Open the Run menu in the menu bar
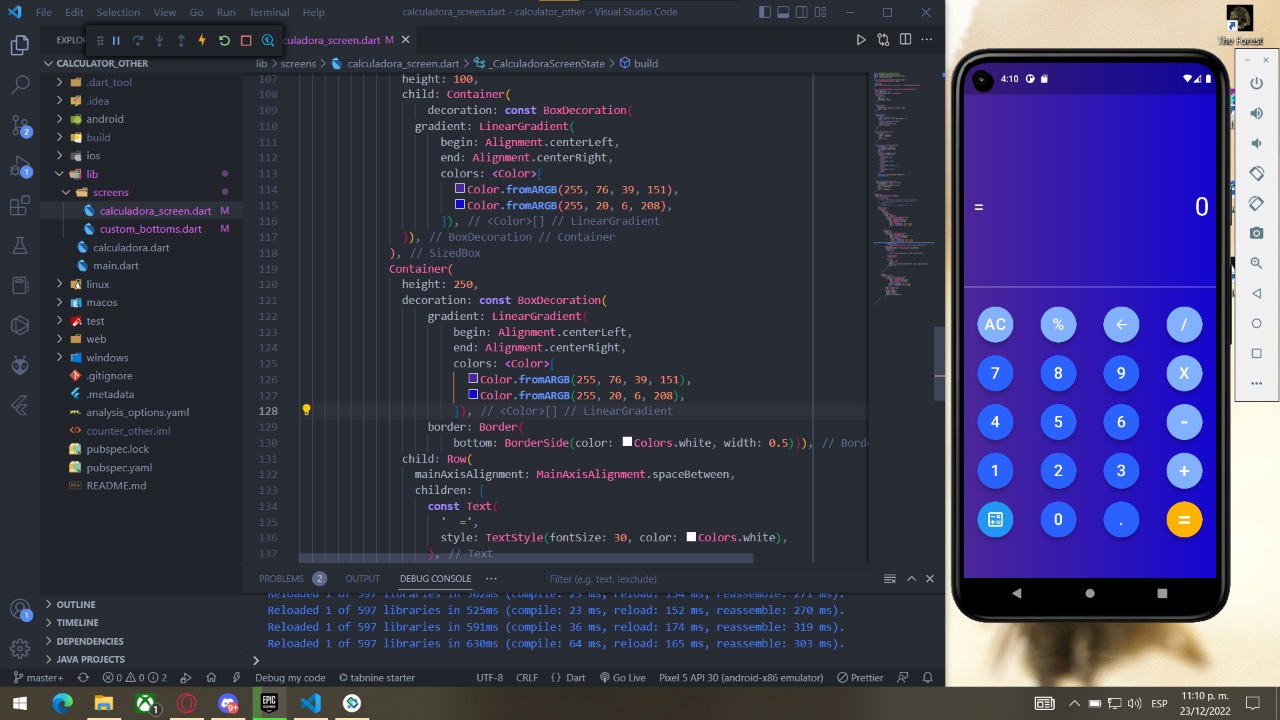The image size is (1280, 720). (226, 12)
